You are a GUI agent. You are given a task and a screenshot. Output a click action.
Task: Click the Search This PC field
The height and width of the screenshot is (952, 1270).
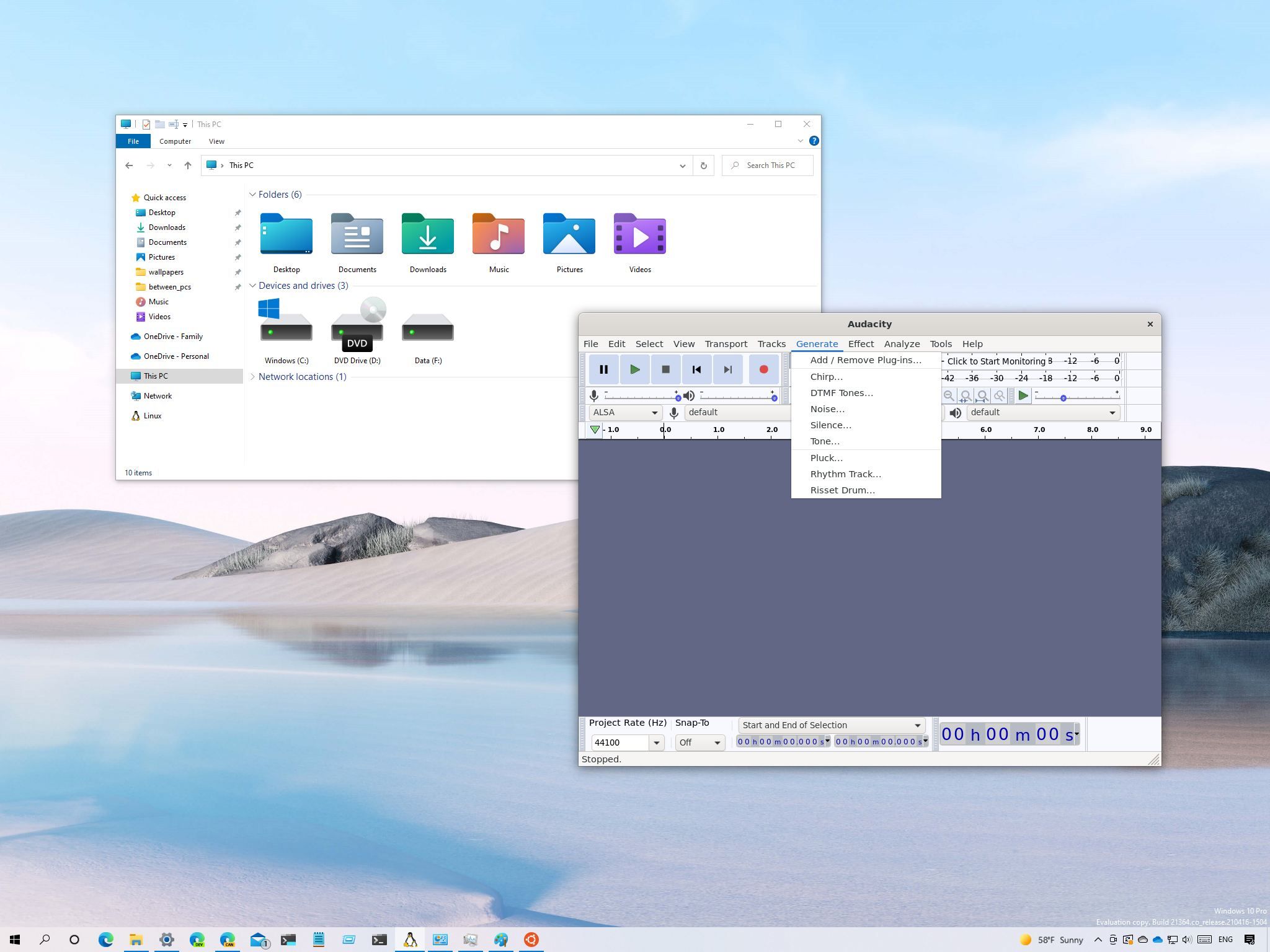click(x=769, y=165)
